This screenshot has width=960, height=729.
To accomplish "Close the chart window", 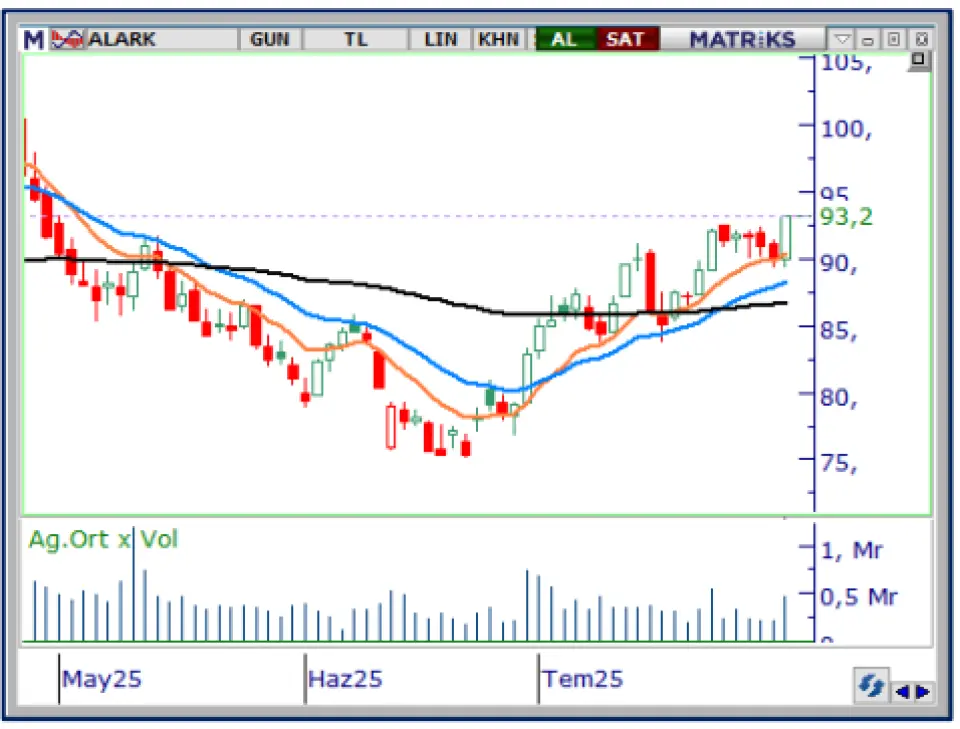I will (921, 40).
